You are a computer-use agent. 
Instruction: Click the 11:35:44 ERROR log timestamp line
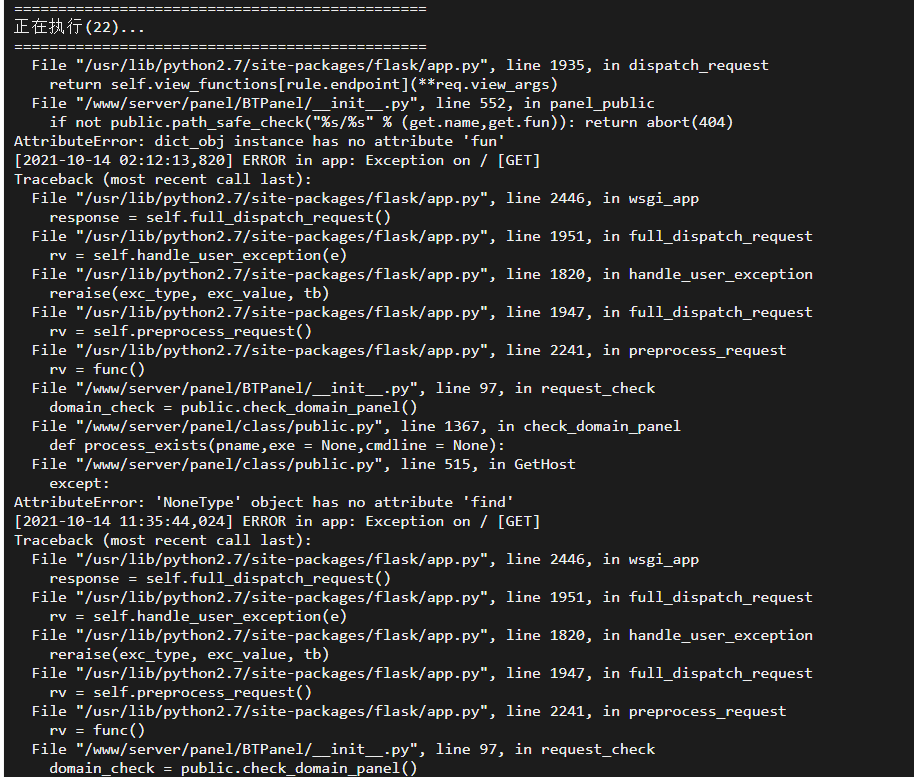(x=277, y=521)
